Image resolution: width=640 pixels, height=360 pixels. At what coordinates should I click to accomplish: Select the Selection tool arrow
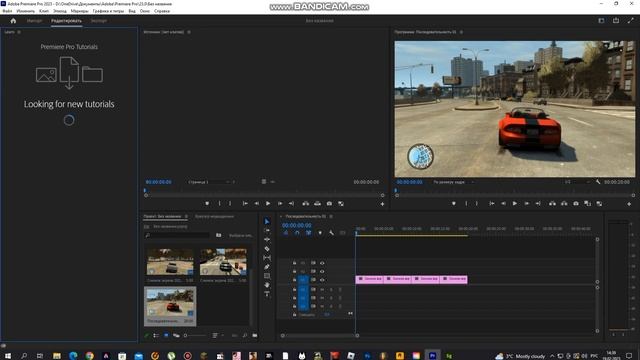[267, 221]
